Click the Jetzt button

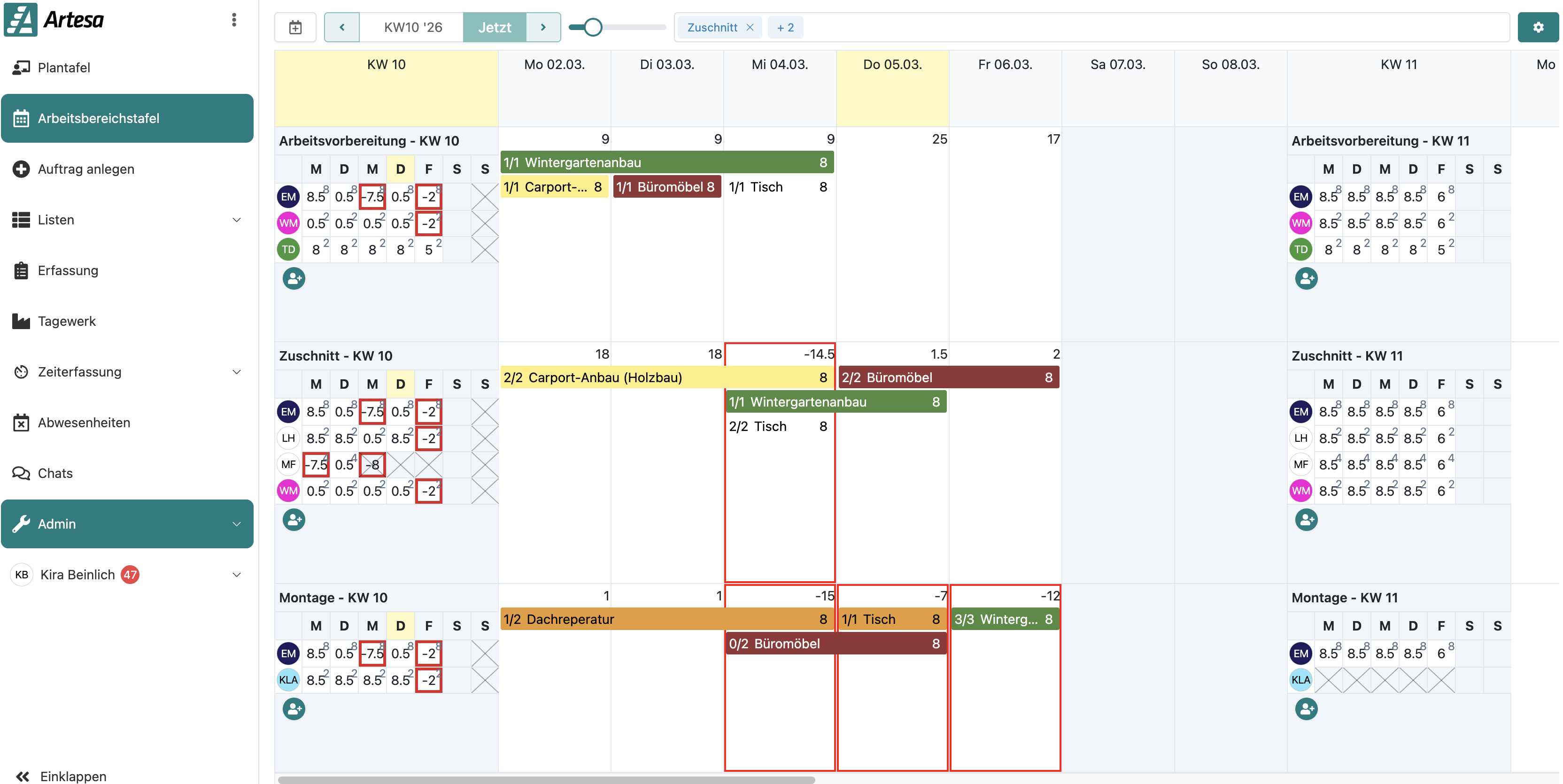(x=495, y=27)
